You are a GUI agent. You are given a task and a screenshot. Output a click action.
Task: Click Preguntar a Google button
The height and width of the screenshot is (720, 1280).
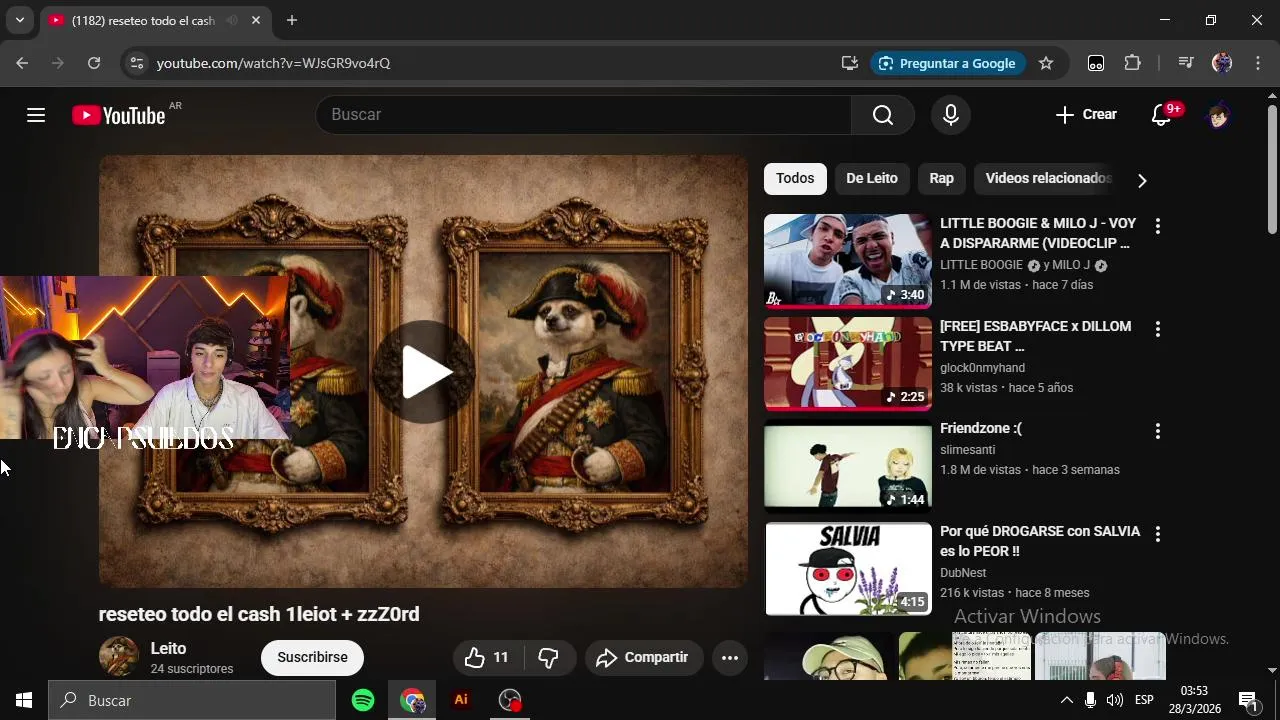(947, 63)
